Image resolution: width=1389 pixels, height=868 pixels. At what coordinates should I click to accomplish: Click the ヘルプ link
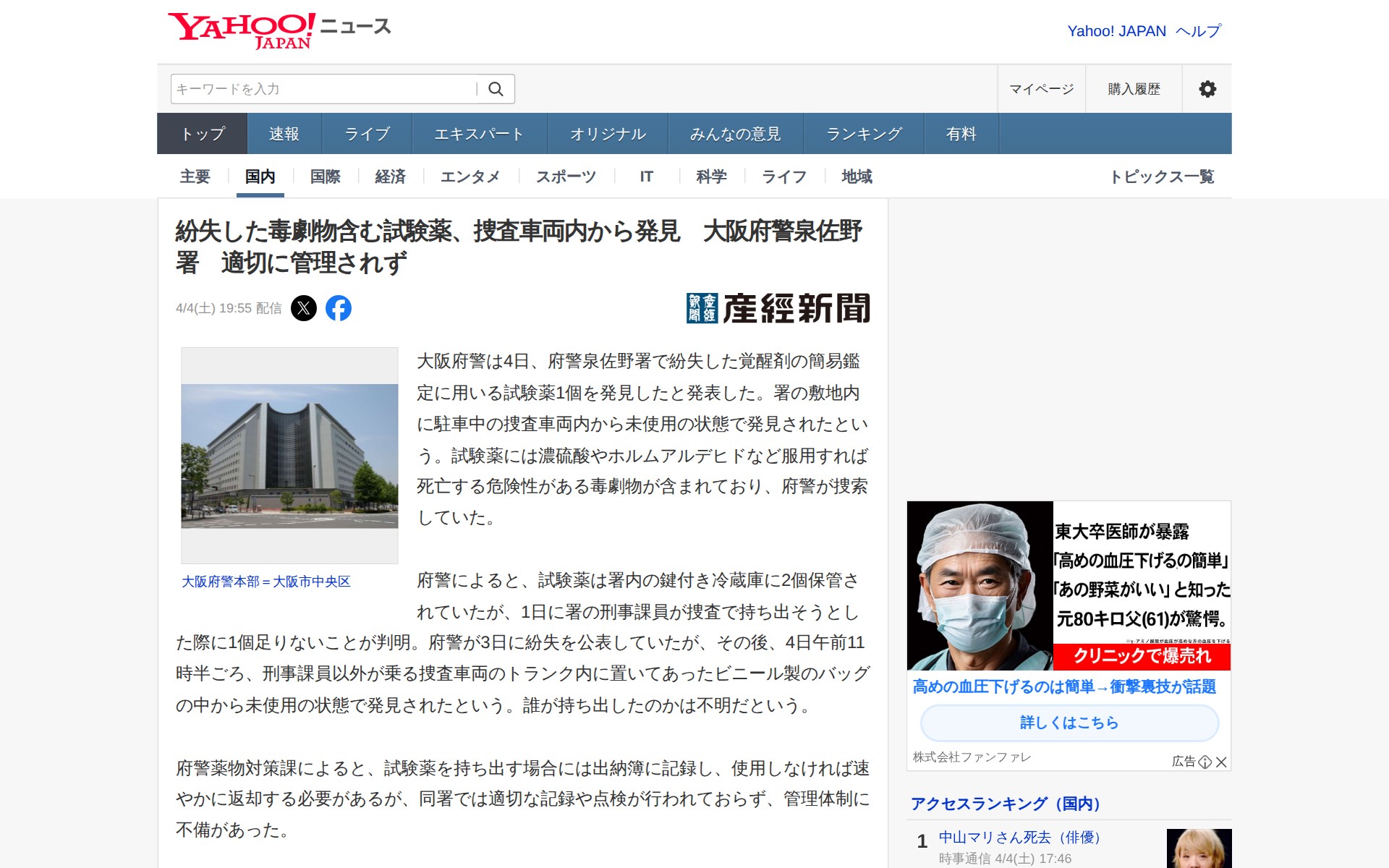[x=1198, y=31]
